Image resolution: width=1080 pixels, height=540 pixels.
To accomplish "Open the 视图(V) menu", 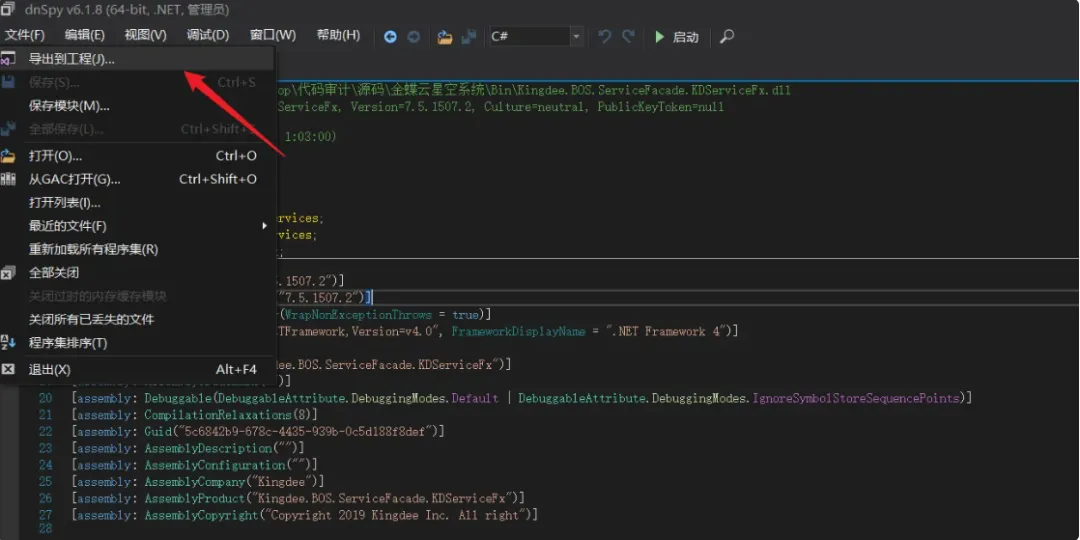I will point(145,35).
